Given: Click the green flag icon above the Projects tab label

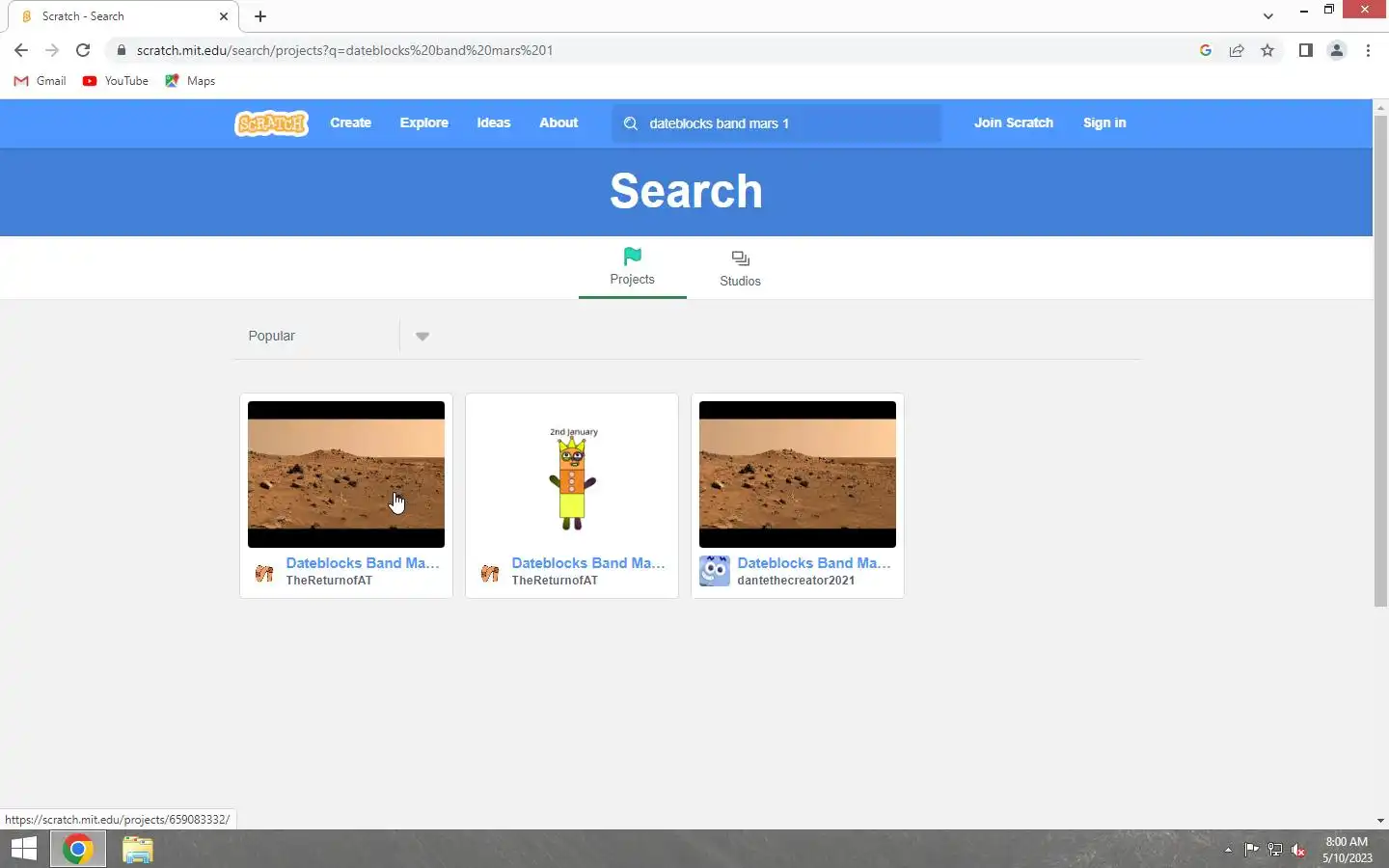Looking at the screenshot, I should pyautogui.click(x=633, y=256).
